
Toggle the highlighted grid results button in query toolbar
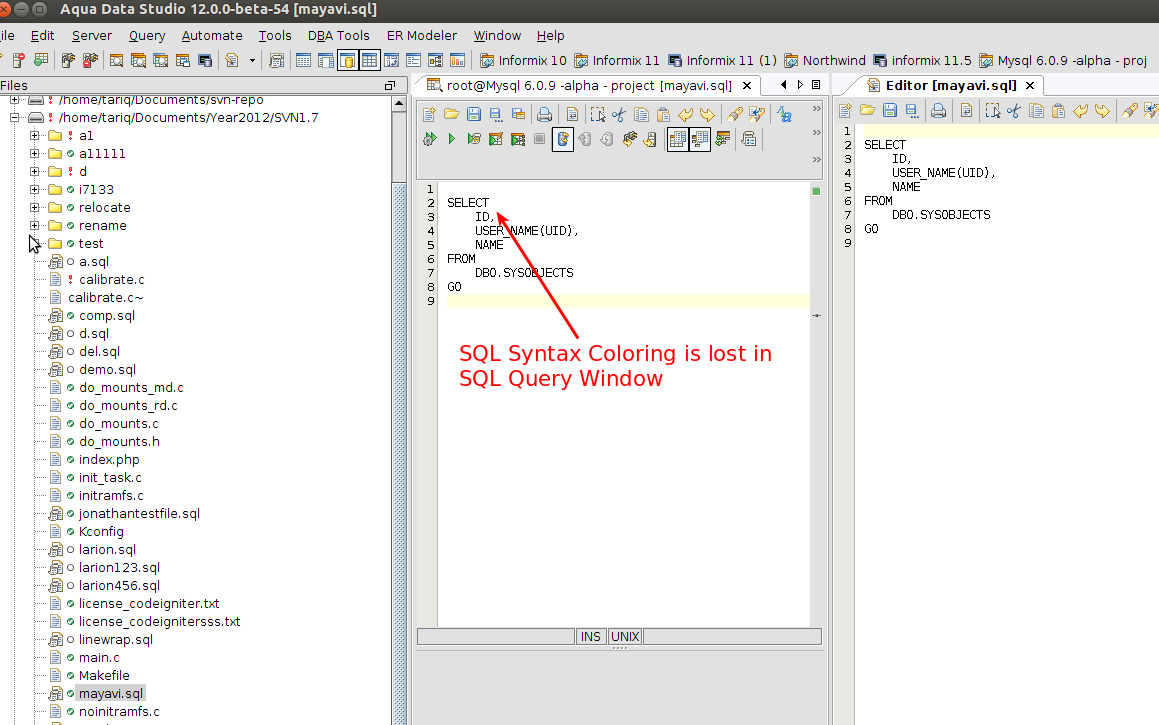pos(677,139)
